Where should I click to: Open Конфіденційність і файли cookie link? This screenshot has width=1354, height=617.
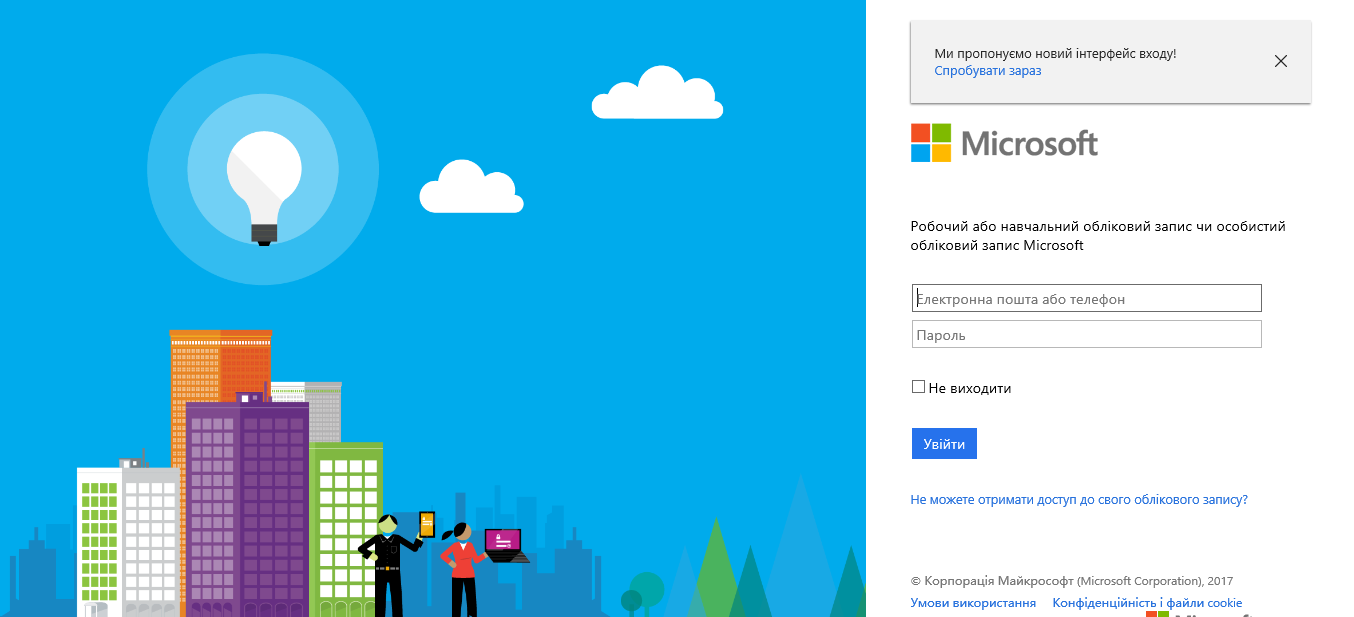click(1147, 603)
